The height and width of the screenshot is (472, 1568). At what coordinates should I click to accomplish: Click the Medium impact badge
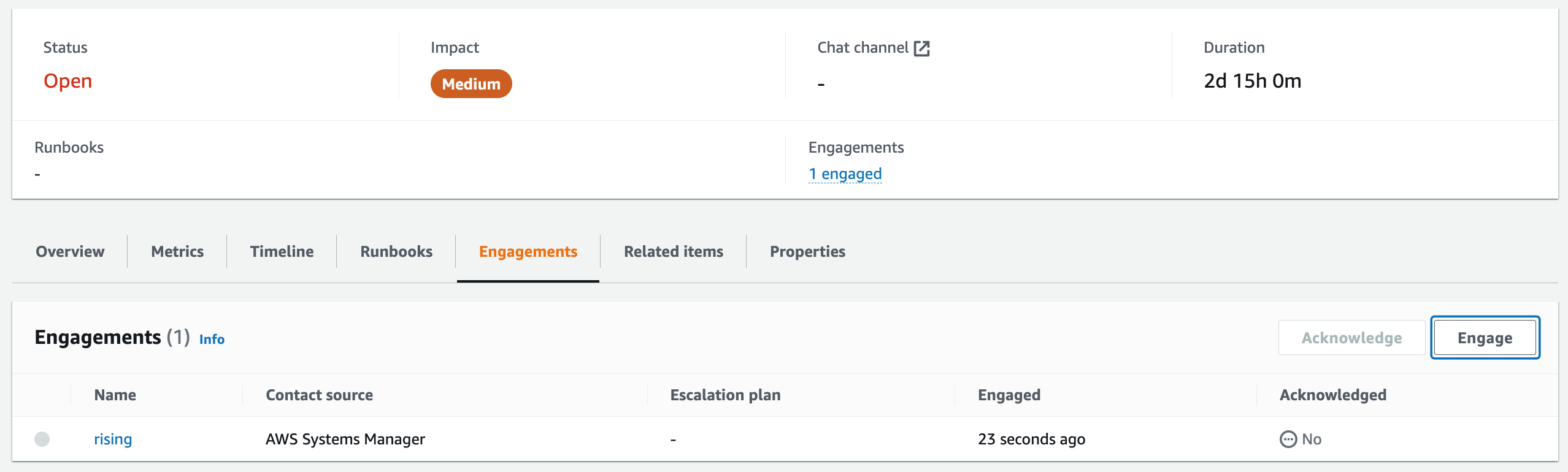tap(471, 84)
